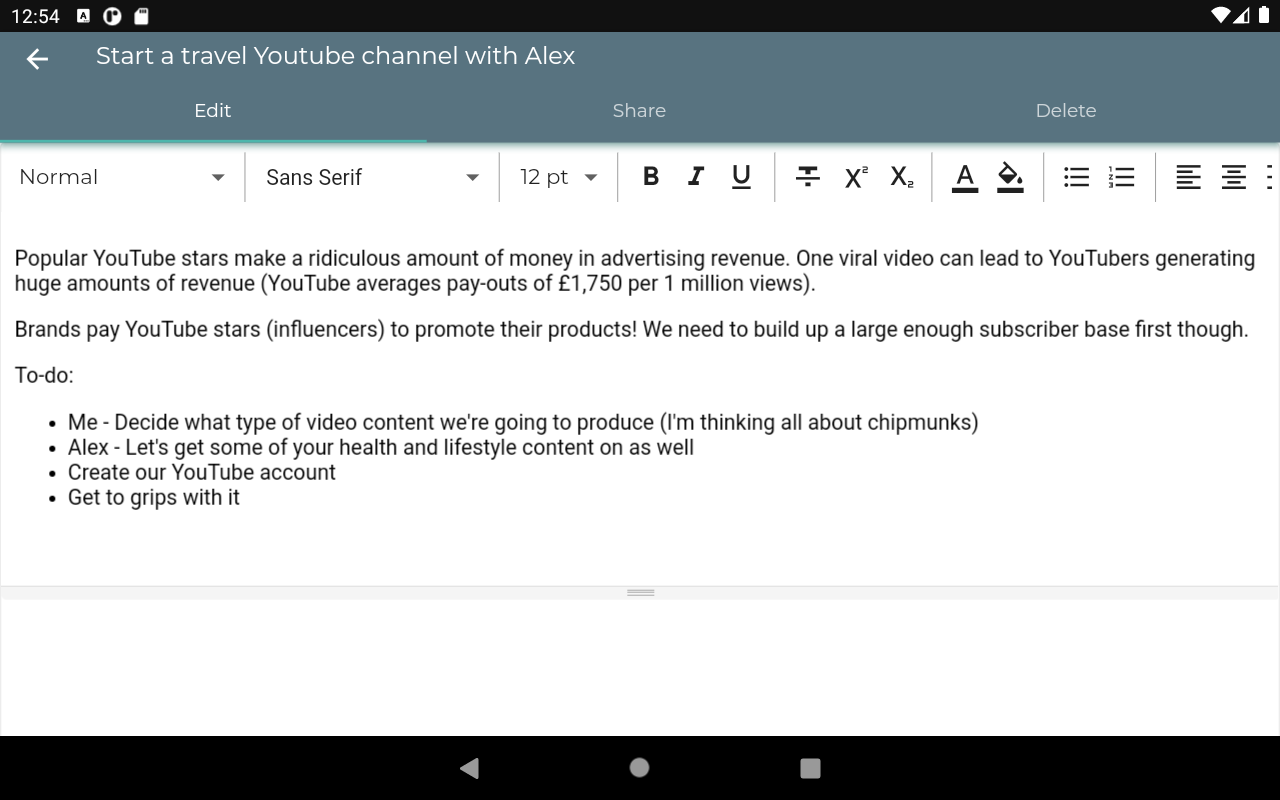Click the resize handle below the editor

(640, 593)
